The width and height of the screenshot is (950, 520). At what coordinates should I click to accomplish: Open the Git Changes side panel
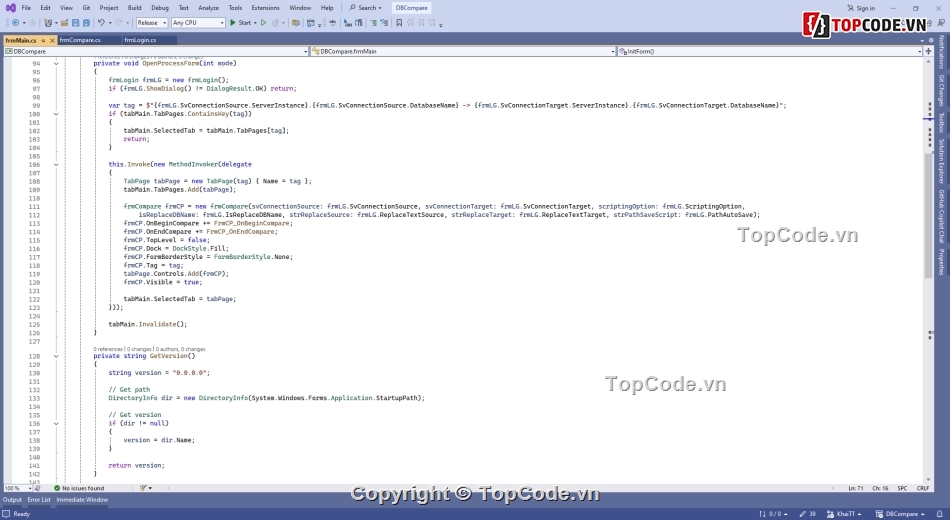pyautogui.click(x=942, y=90)
